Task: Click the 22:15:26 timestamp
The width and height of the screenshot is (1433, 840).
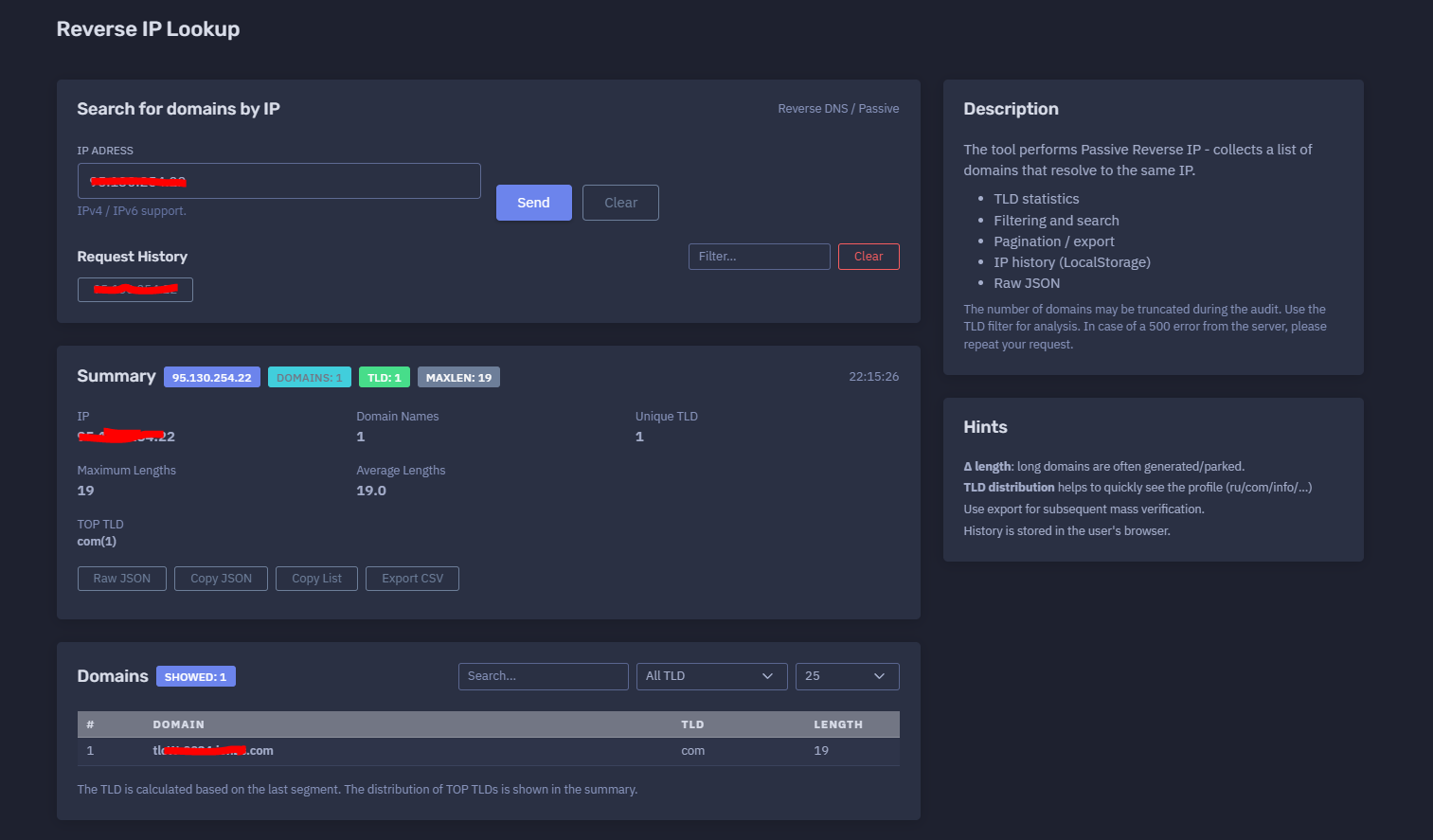Action: point(873,377)
